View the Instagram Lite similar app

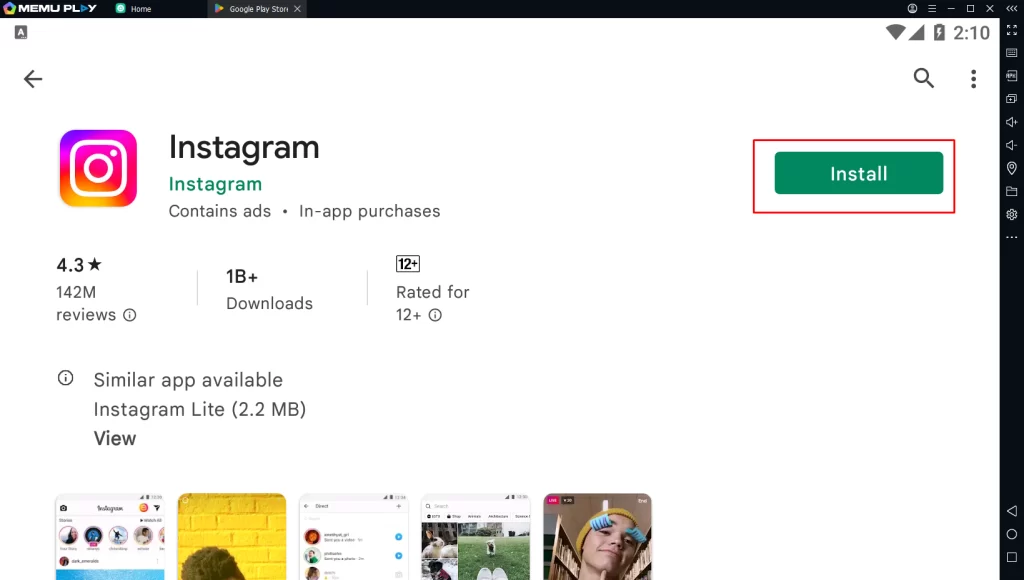point(115,438)
